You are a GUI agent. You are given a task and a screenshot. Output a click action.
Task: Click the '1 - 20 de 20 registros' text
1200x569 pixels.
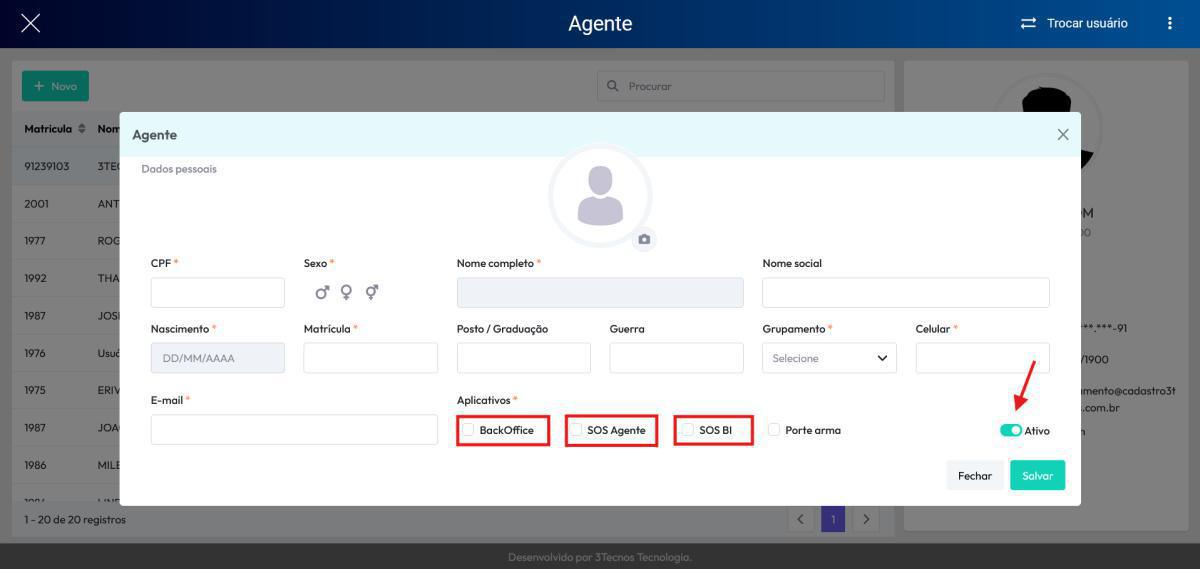point(75,520)
